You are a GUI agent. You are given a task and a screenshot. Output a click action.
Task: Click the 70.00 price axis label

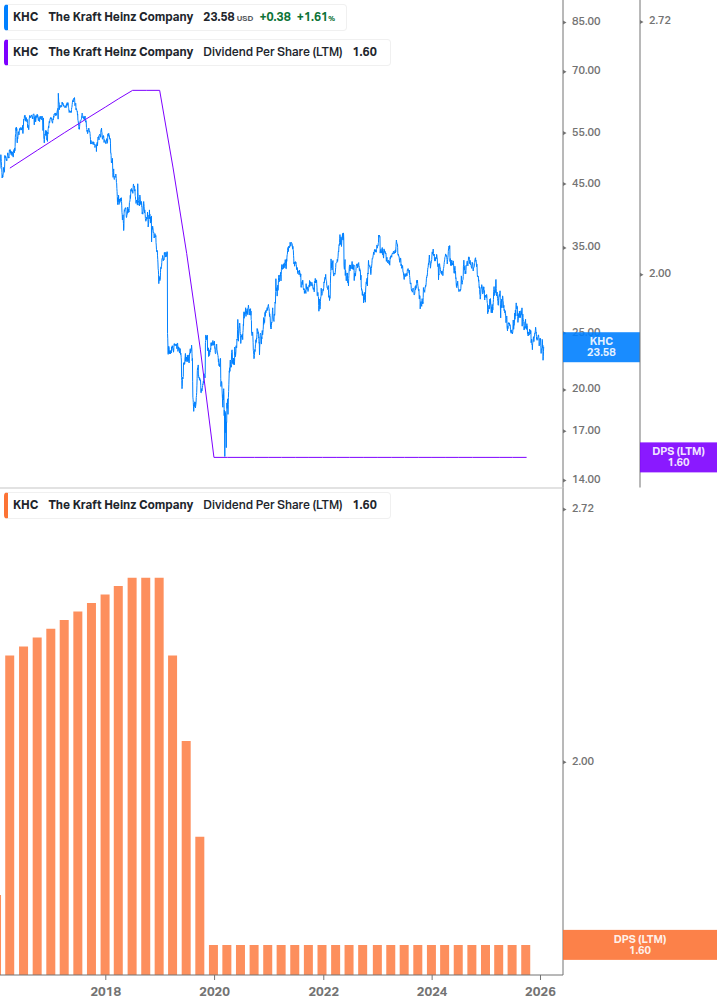[586, 71]
